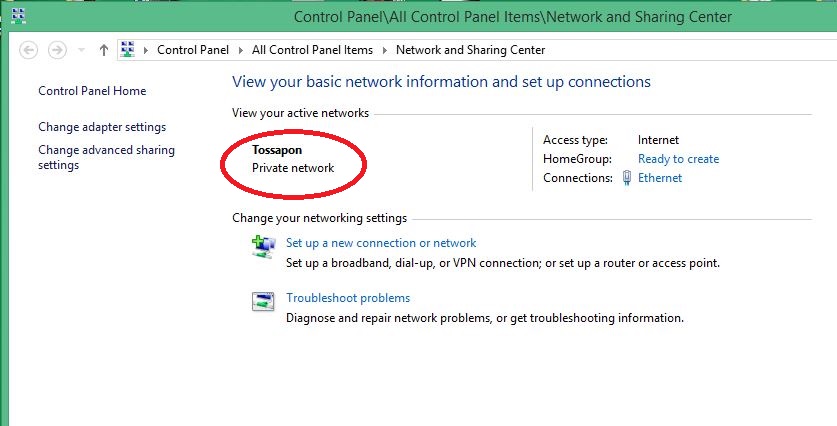Image resolution: width=837 pixels, height=426 pixels.
Task: Click the Ethernet connection plug icon
Action: pyautogui.click(x=627, y=178)
